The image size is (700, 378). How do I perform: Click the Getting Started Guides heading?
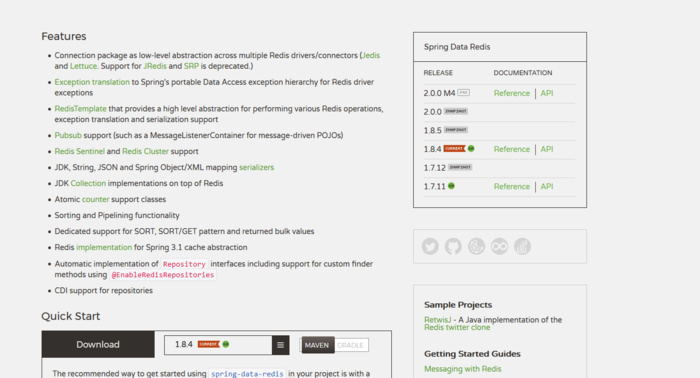click(472, 354)
